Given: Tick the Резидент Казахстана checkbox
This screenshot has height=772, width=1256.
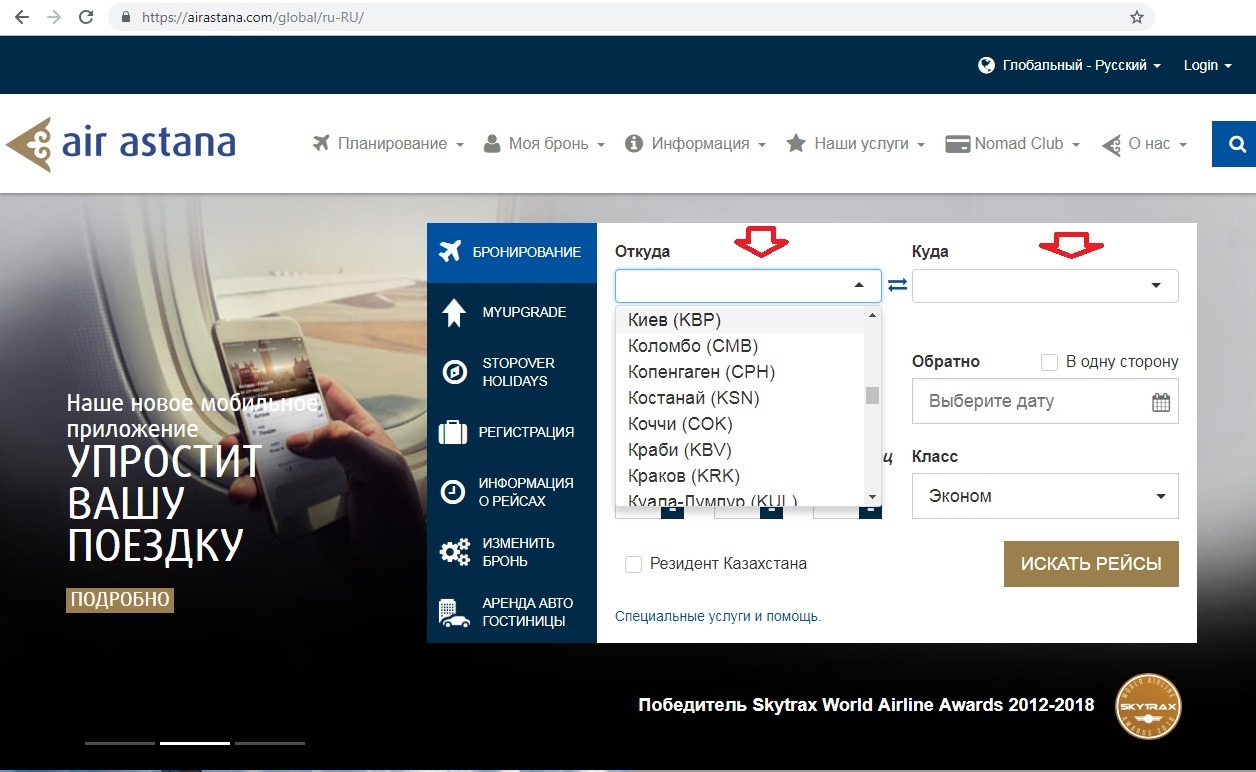Looking at the screenshot, I should coord(633,564).
